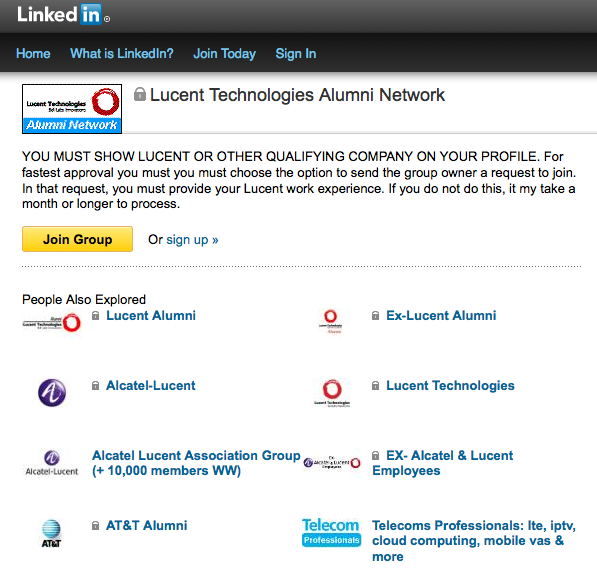Screen dimensions: 597x577
Task: Open What is LinkedIn? page
Action: [121, 53]
